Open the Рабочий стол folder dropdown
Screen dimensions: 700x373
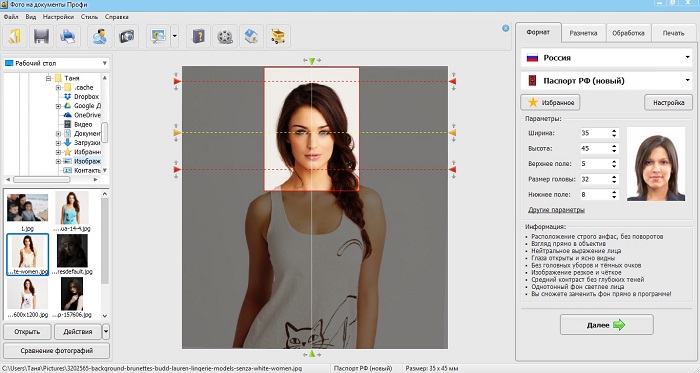point(56,63)
